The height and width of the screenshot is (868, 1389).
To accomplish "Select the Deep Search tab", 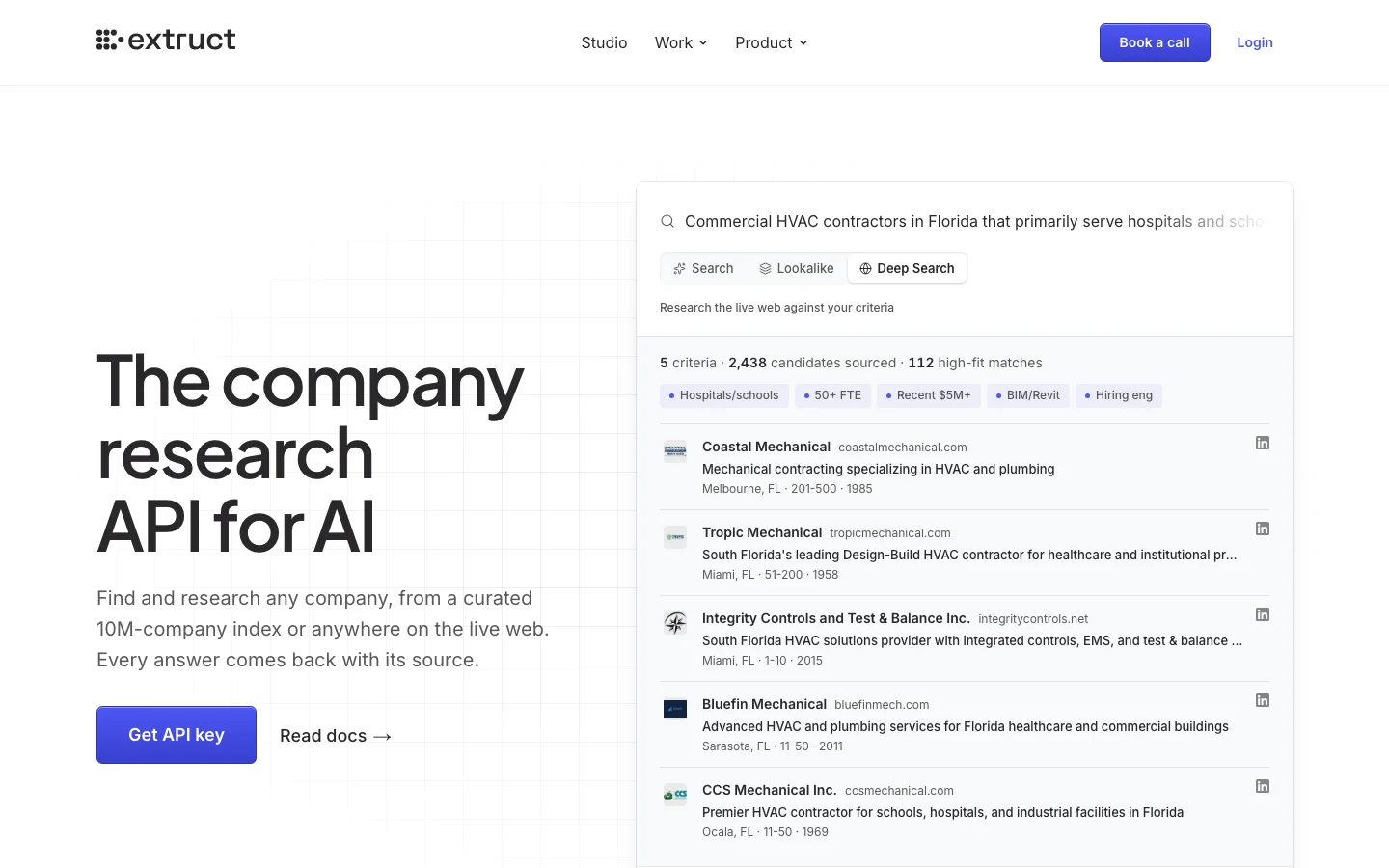I will coord(907,268).
